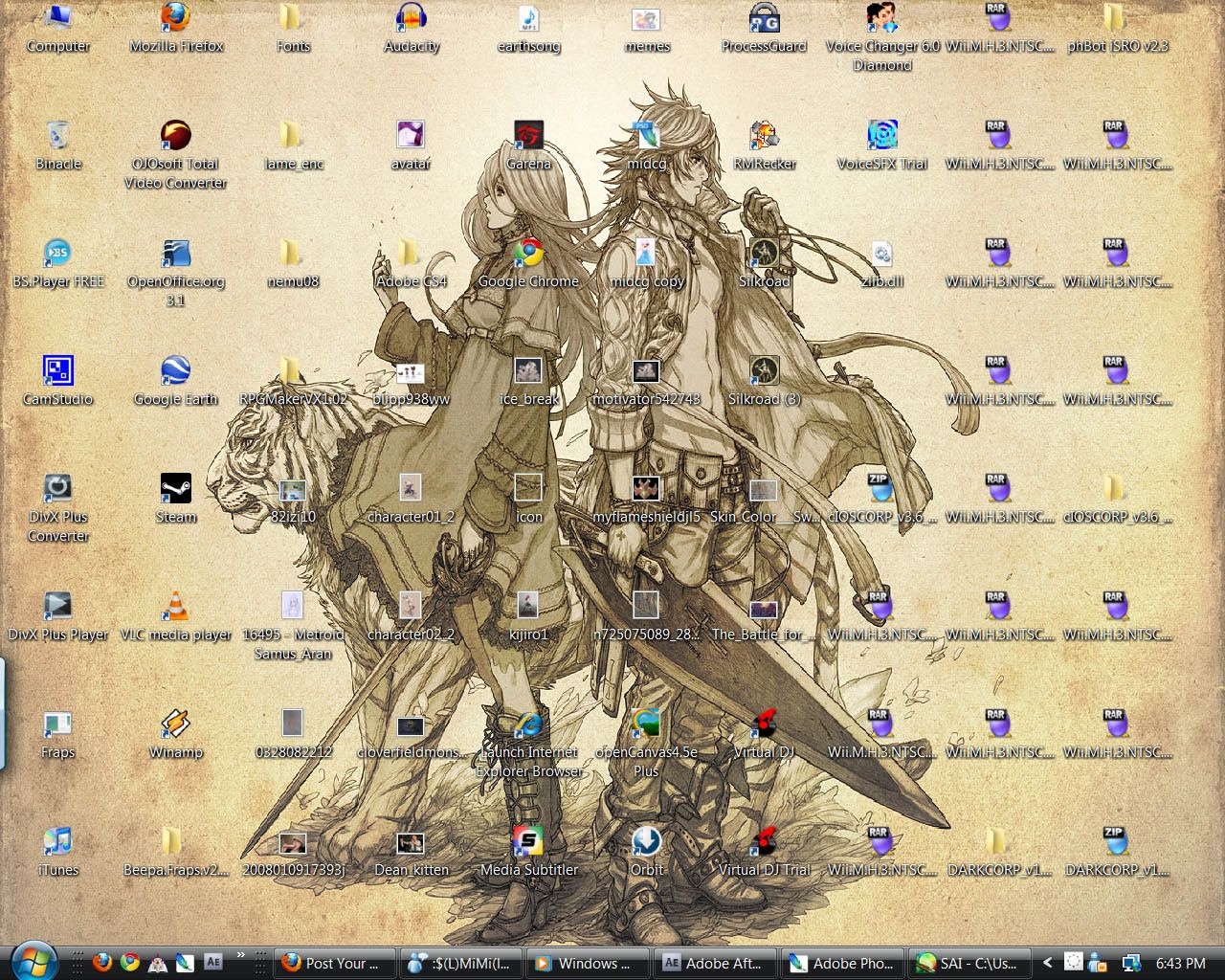Launch the Virtual DJ Trial shortcut
This screenshot has width=1225, height=980.
(x=764, y=852)
